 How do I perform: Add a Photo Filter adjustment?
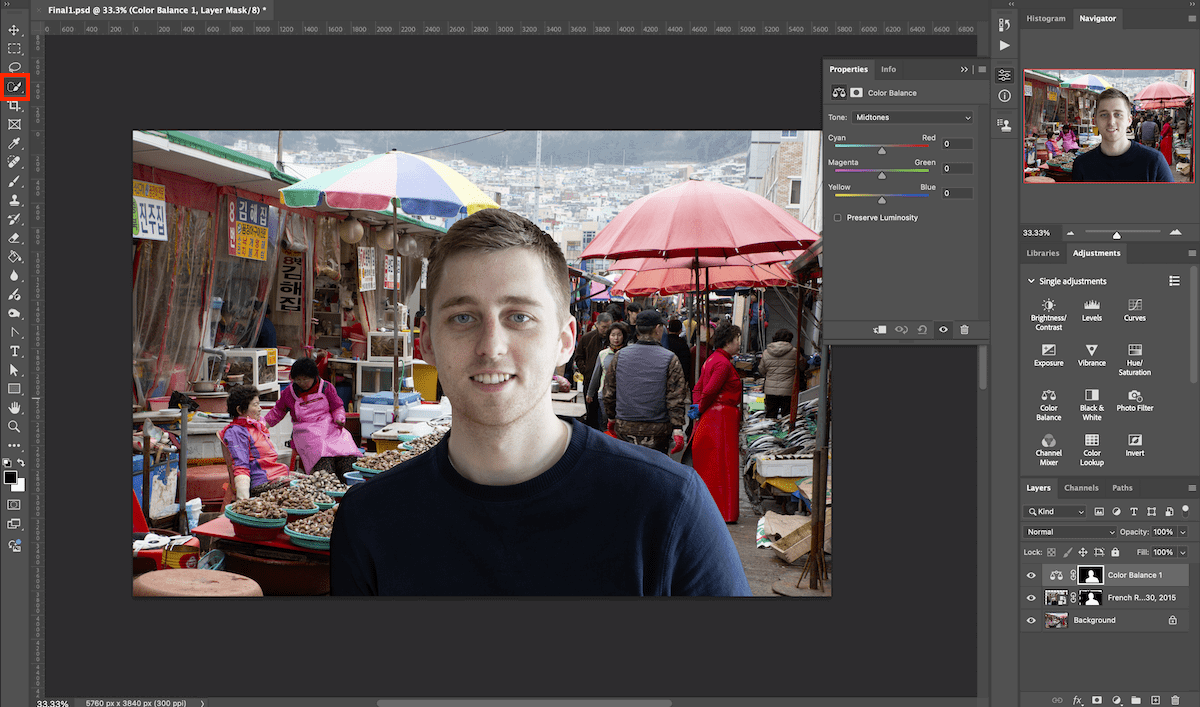tap(1135, 401)
